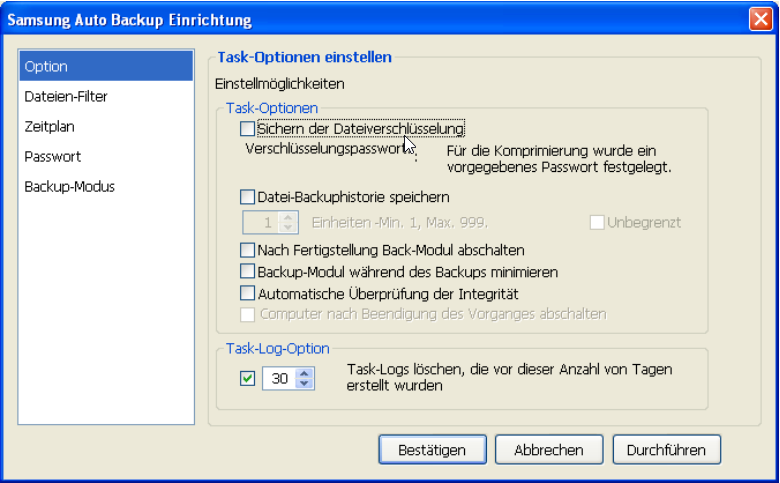Click the Task-Log days field showing 30
Viewport: 780px width, 483px height.
(279, 379)
